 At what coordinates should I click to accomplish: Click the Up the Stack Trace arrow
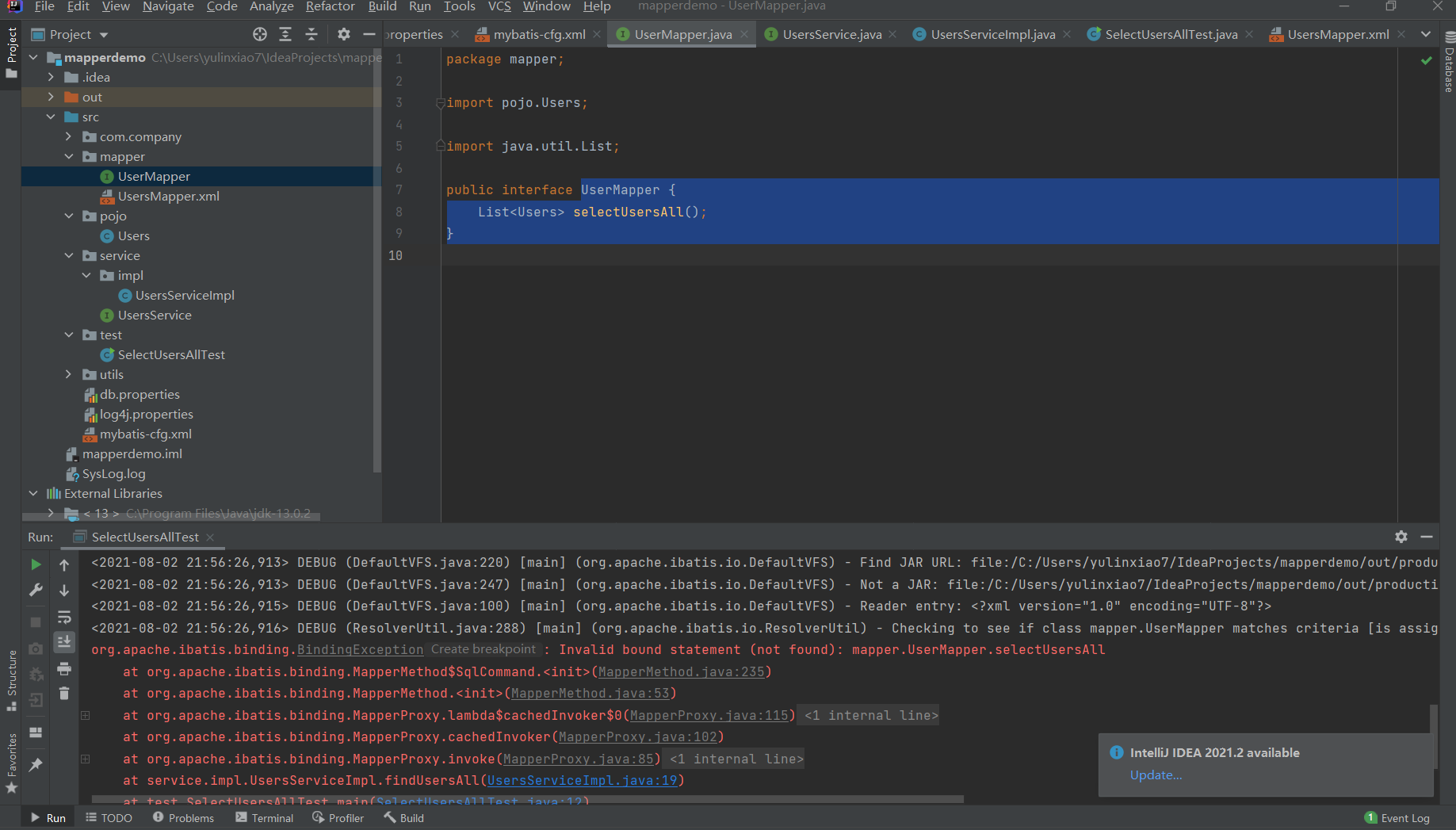(64, 564)
